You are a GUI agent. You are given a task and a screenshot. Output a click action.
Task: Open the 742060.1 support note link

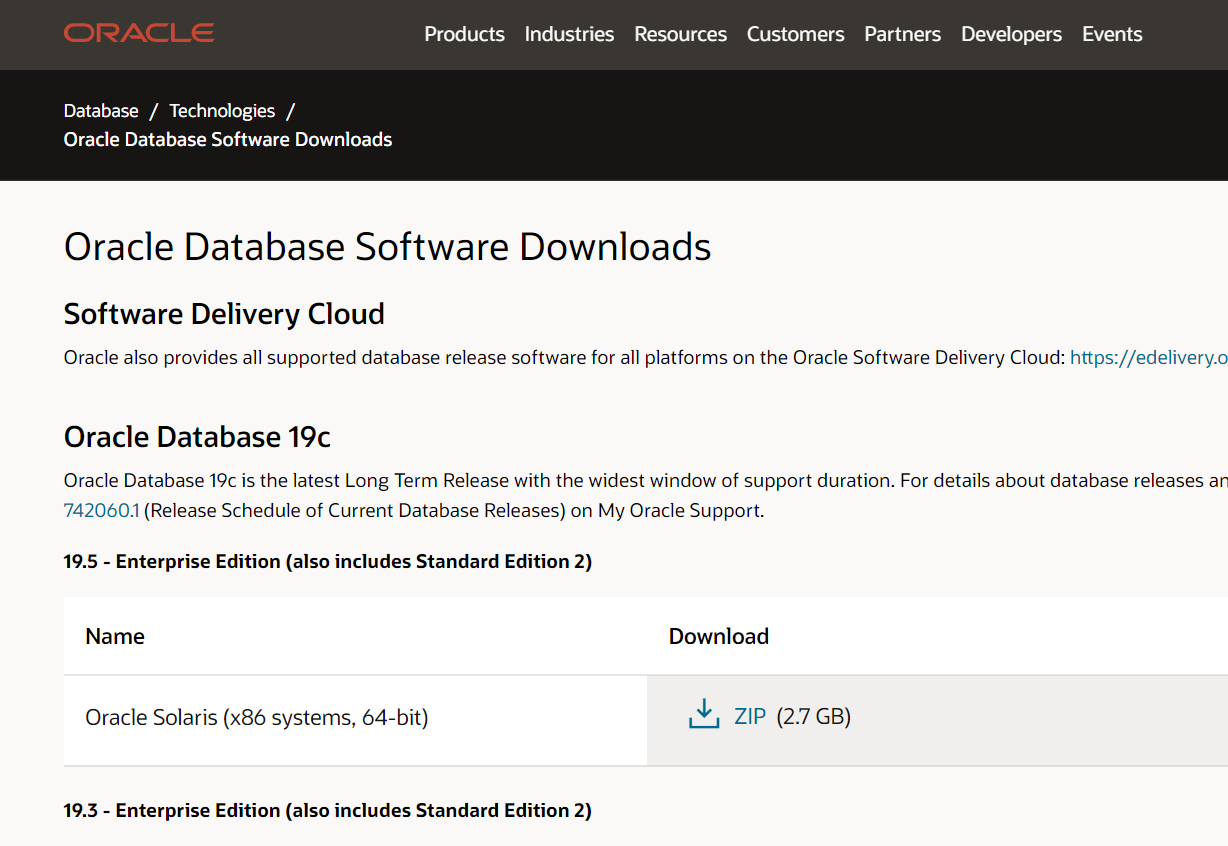(x=101, y=511)
